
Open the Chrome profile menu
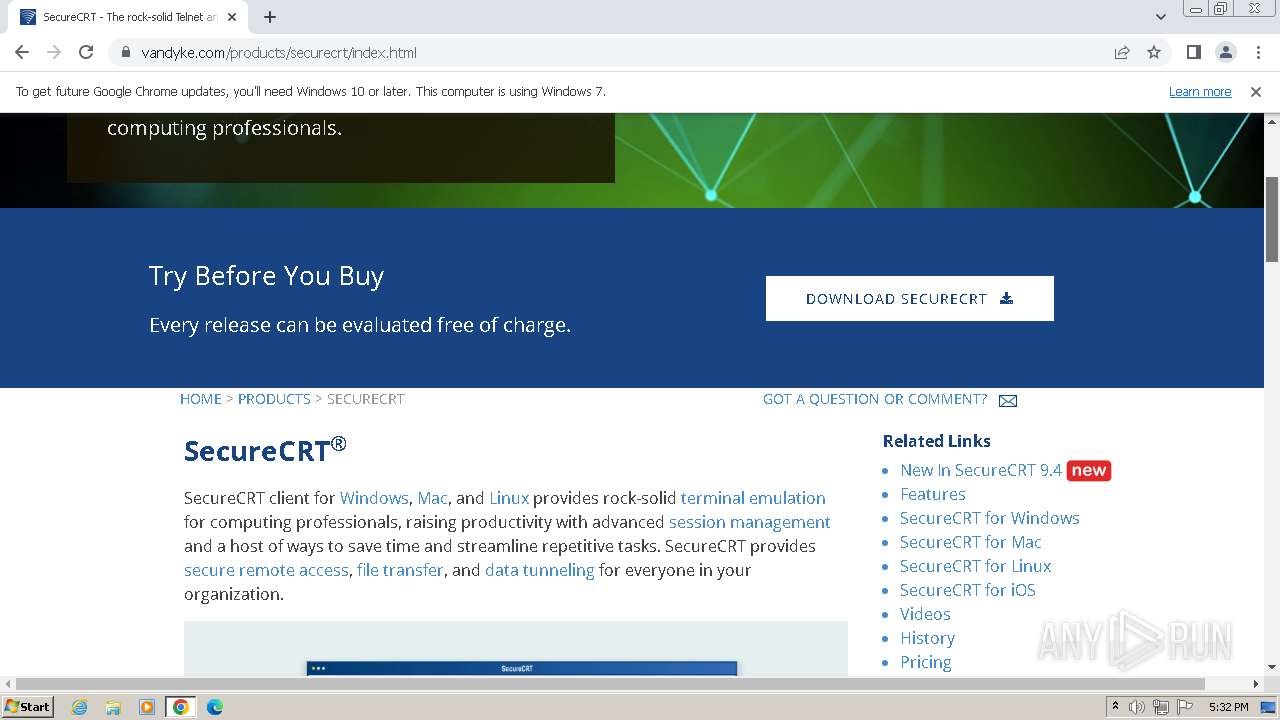click(x=1225, y=52)
